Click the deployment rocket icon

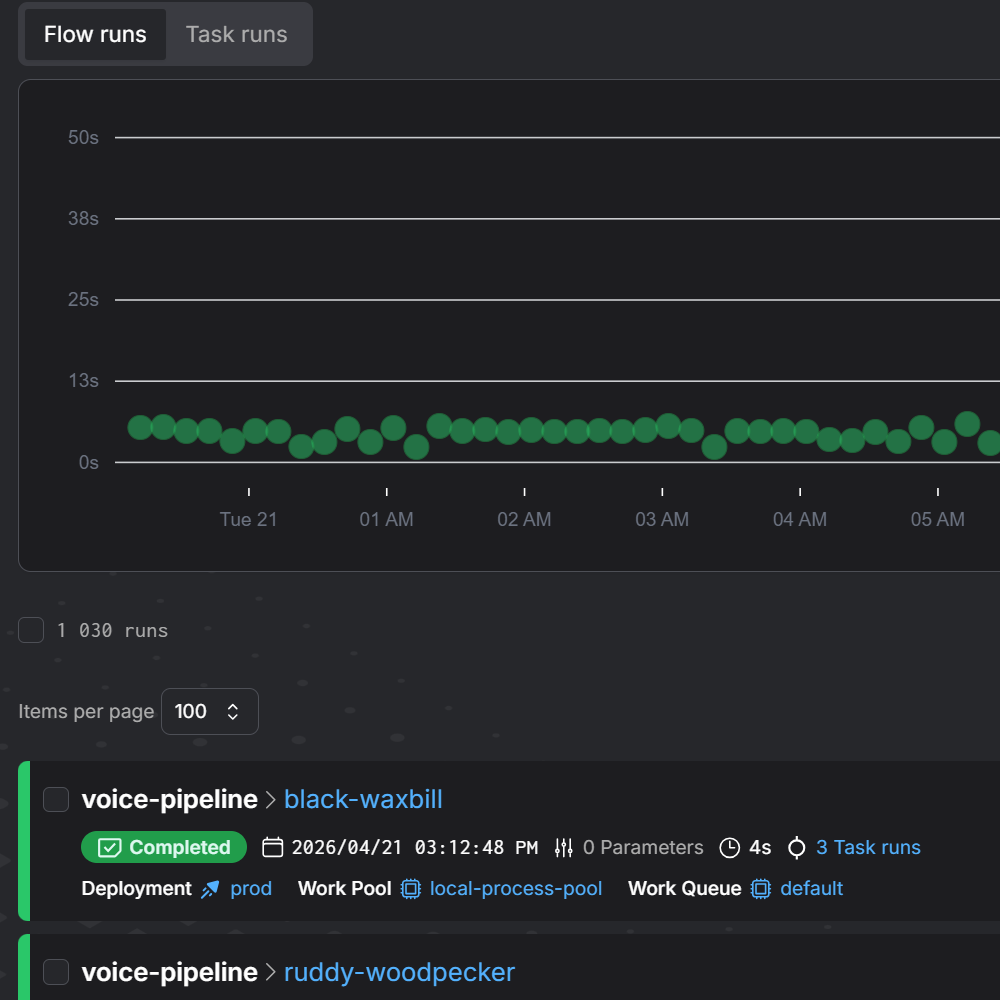(210, 889)
